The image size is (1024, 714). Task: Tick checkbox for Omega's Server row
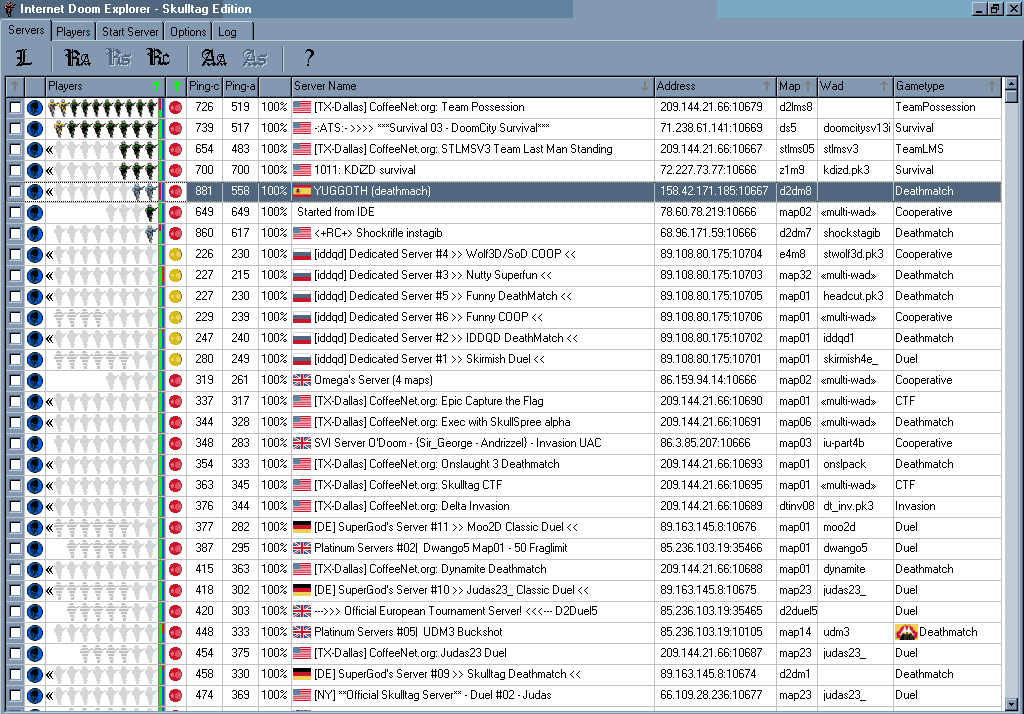pos(15,380)
